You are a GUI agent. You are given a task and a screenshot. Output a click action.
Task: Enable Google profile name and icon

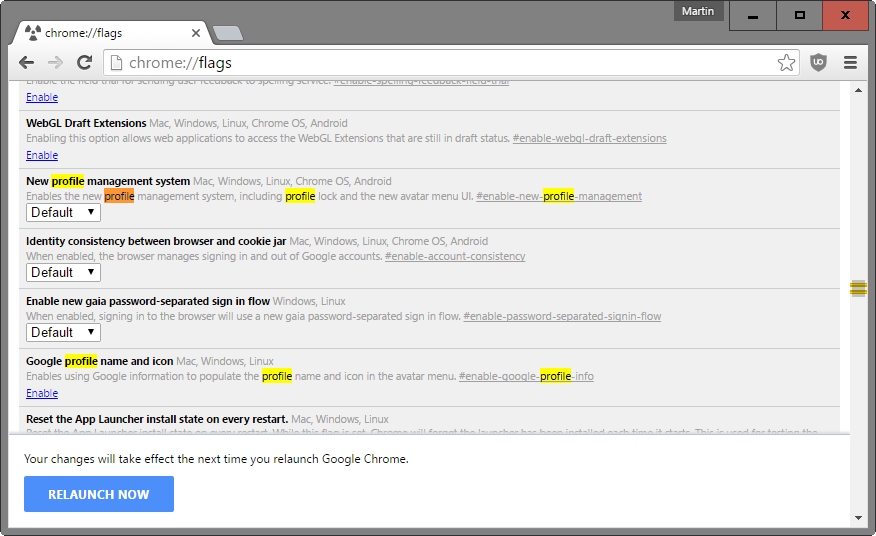click(42, 393)
